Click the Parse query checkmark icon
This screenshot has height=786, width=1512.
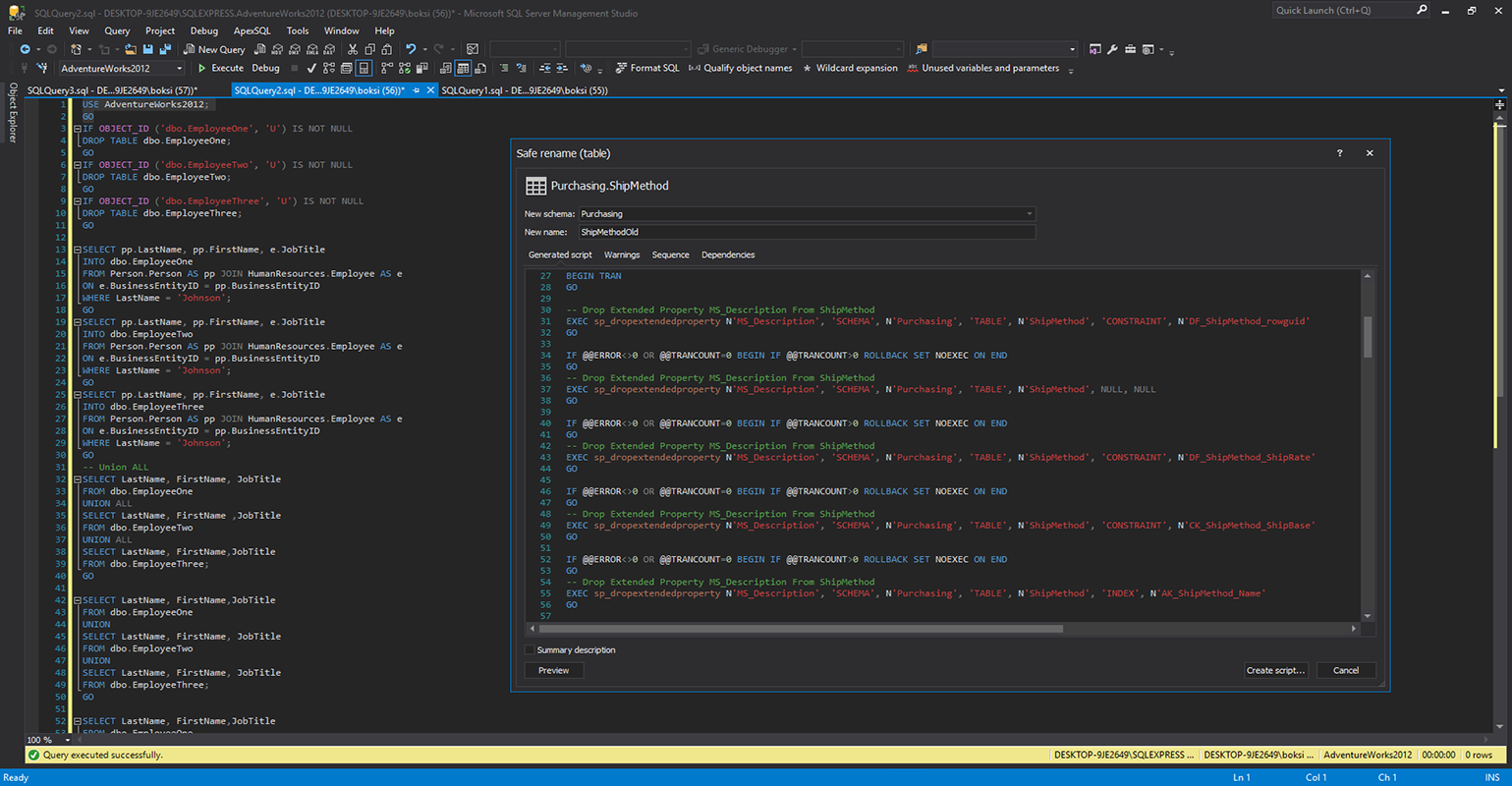[x=311, y=69]
